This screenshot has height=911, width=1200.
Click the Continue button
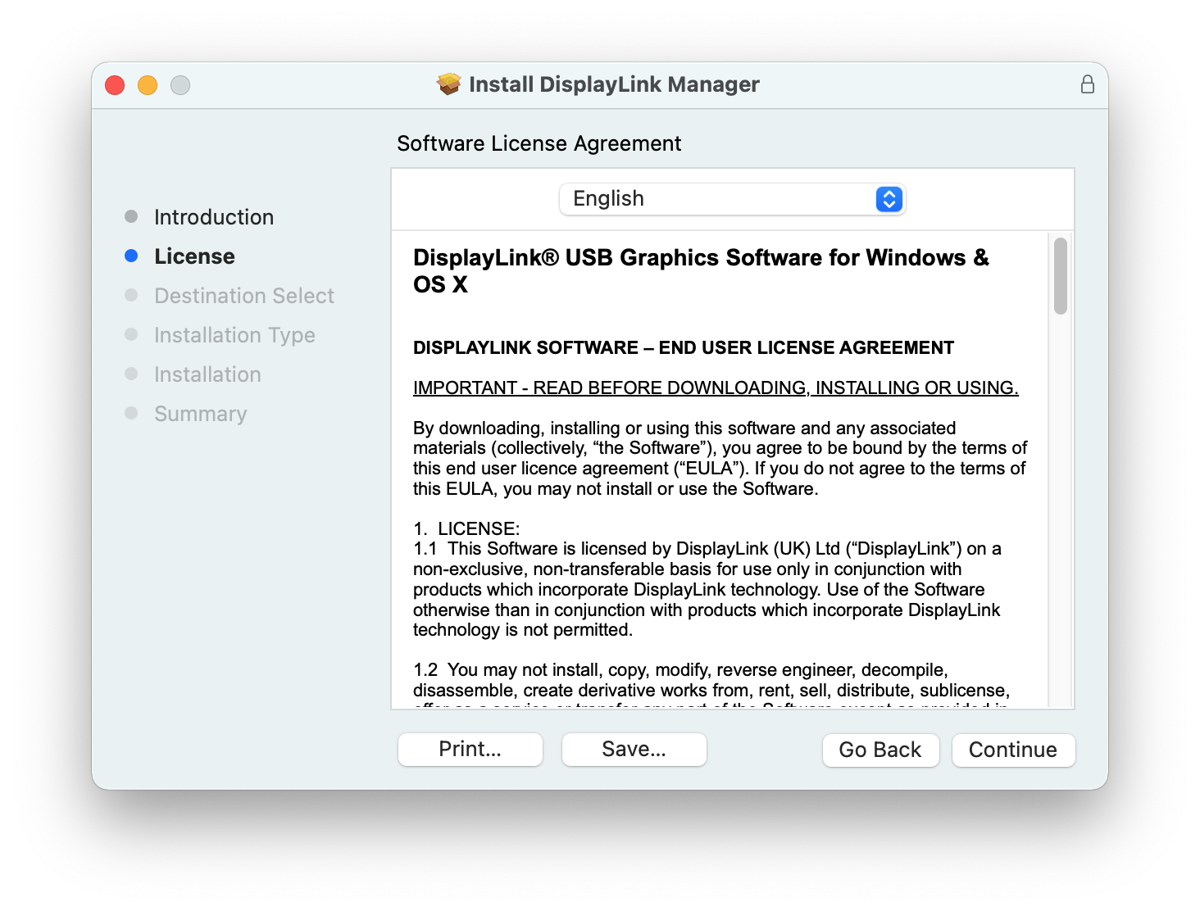pos(1013,749)
